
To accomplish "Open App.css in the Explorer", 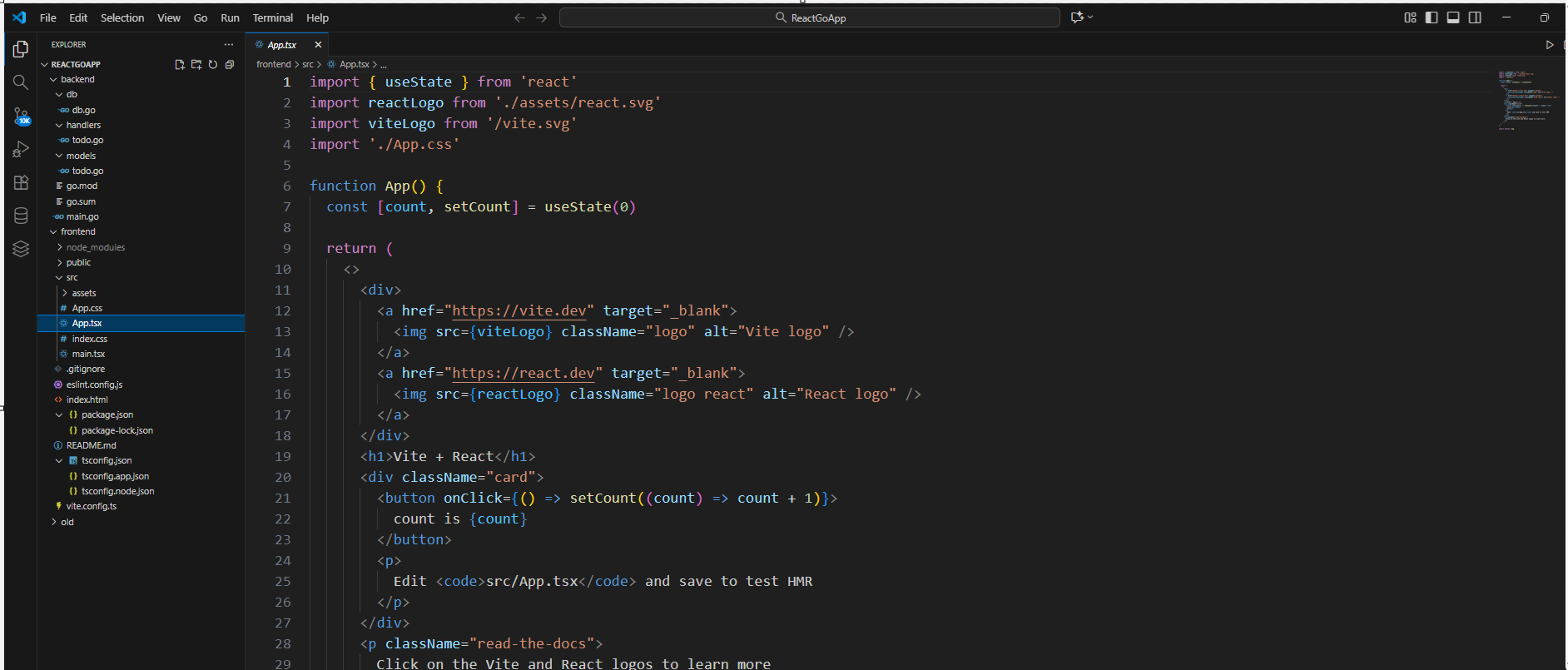I will (x=87, y=308).
